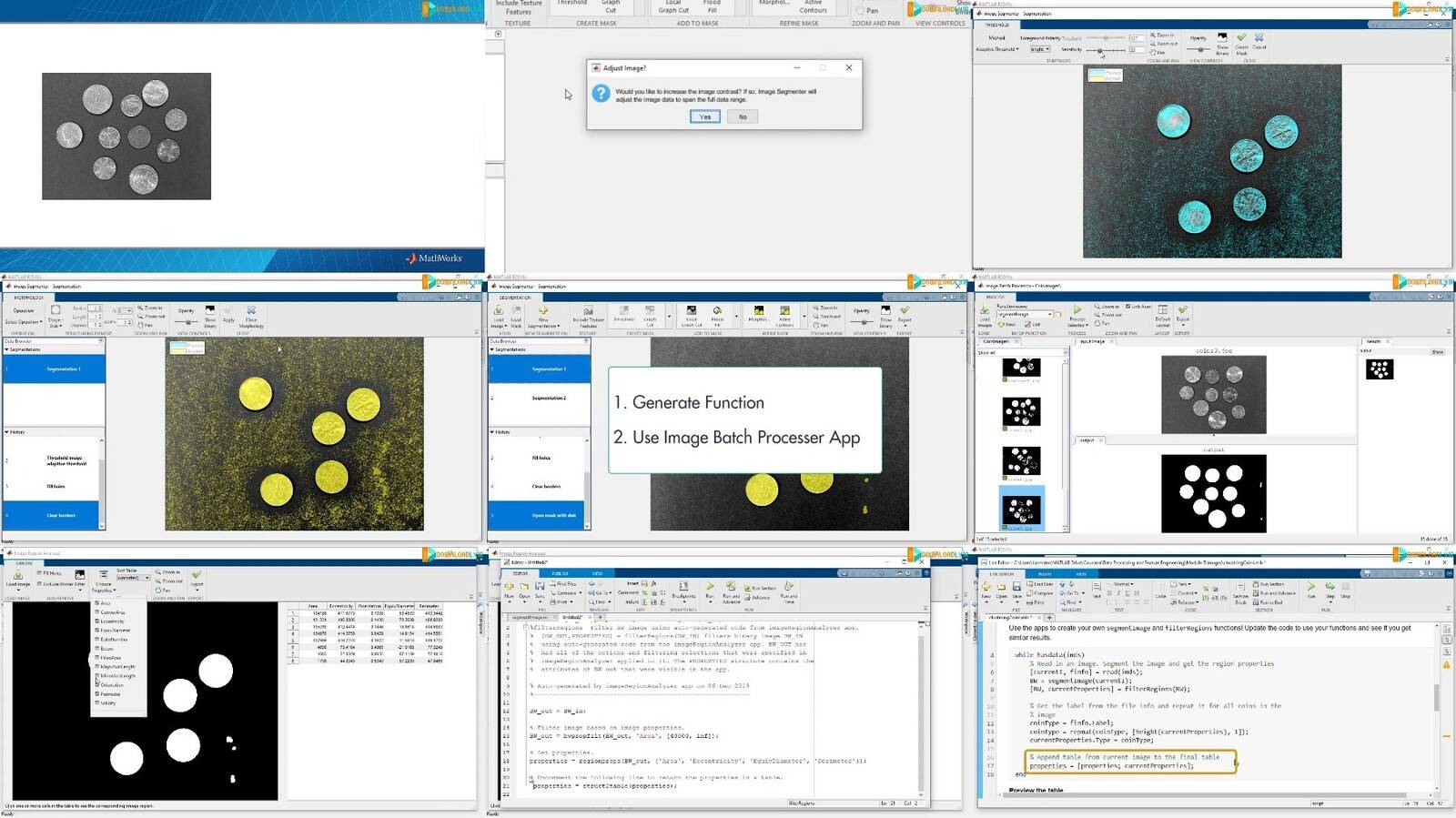The height and width of the screenshot is (818, 1456).
Task: Adjust the Sensitivity slider in Threshold tab
Action: click(x=1105, y=50)
